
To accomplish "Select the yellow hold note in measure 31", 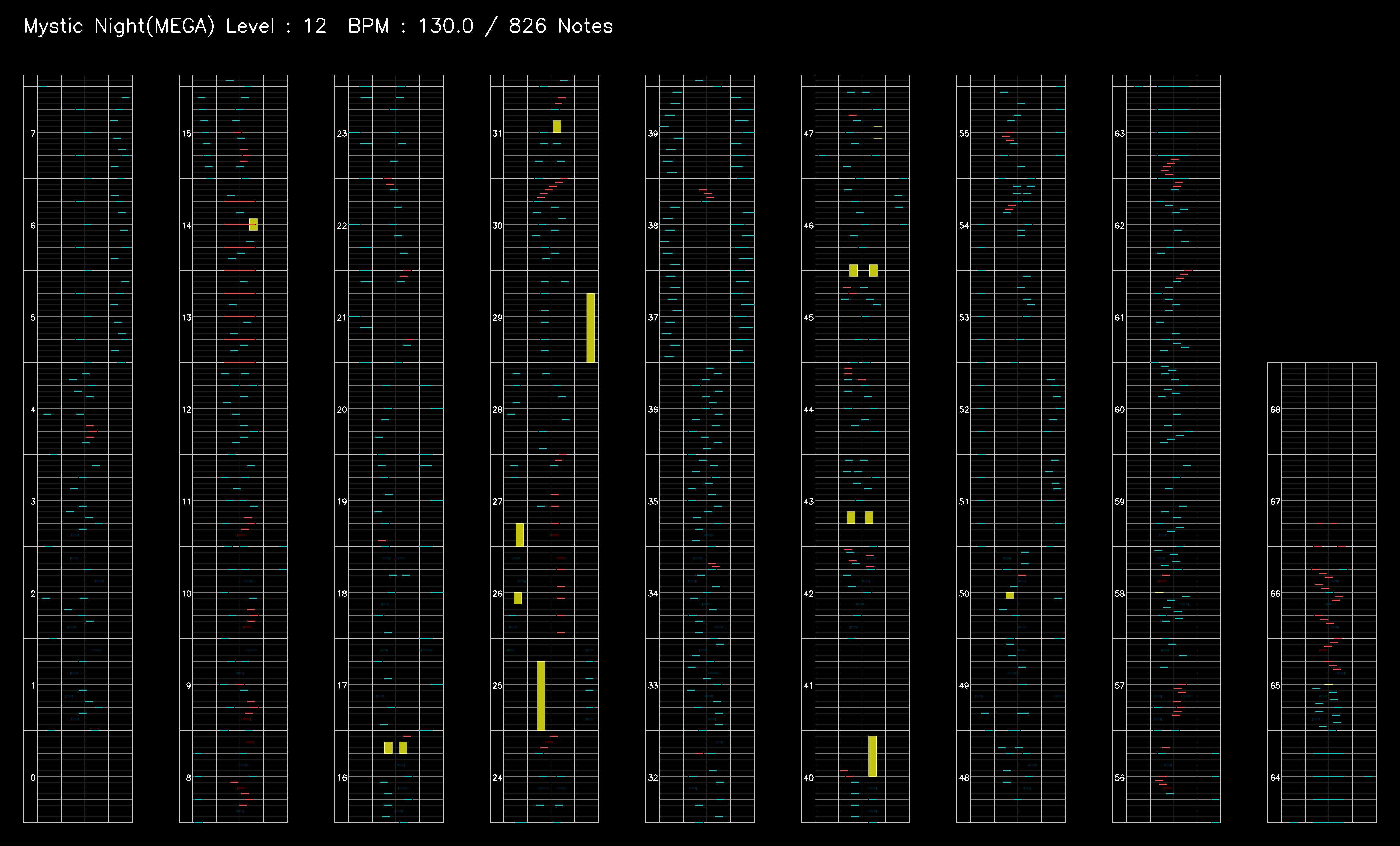I will [x=557, y=127].
